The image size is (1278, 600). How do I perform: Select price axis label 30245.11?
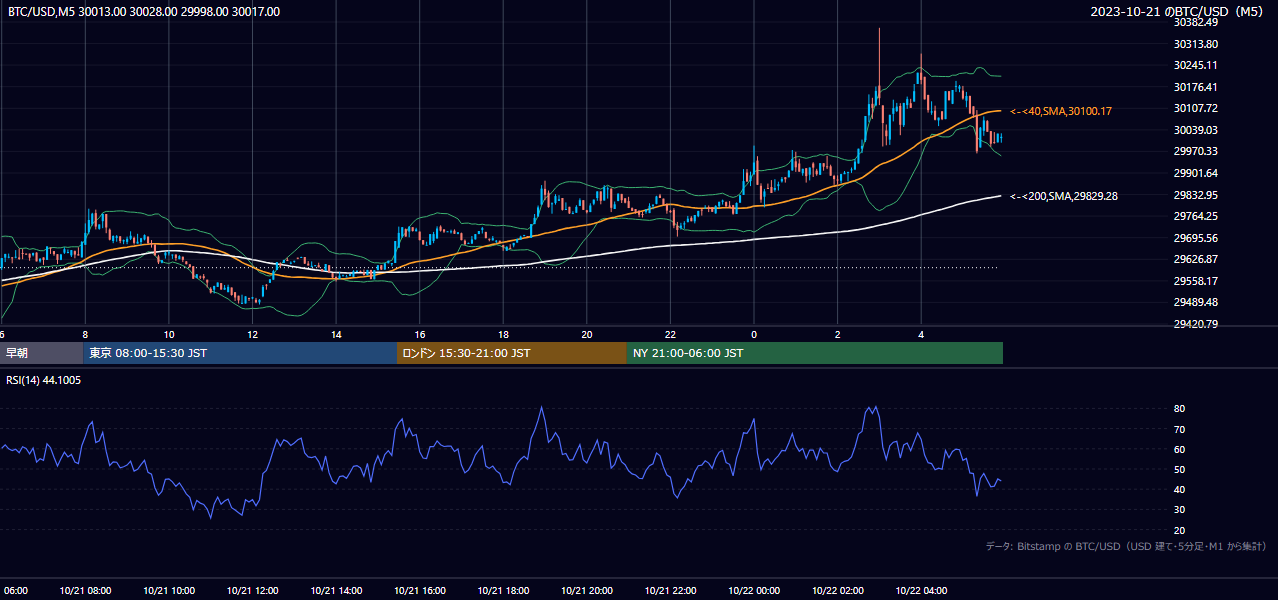[x=1195, y=65]
